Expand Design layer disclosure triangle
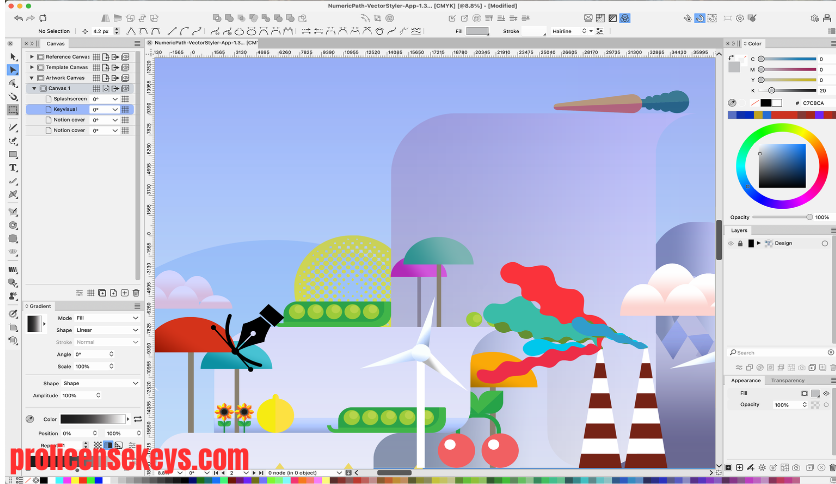The height and width of the screenshot is (484, 836). 759,244
